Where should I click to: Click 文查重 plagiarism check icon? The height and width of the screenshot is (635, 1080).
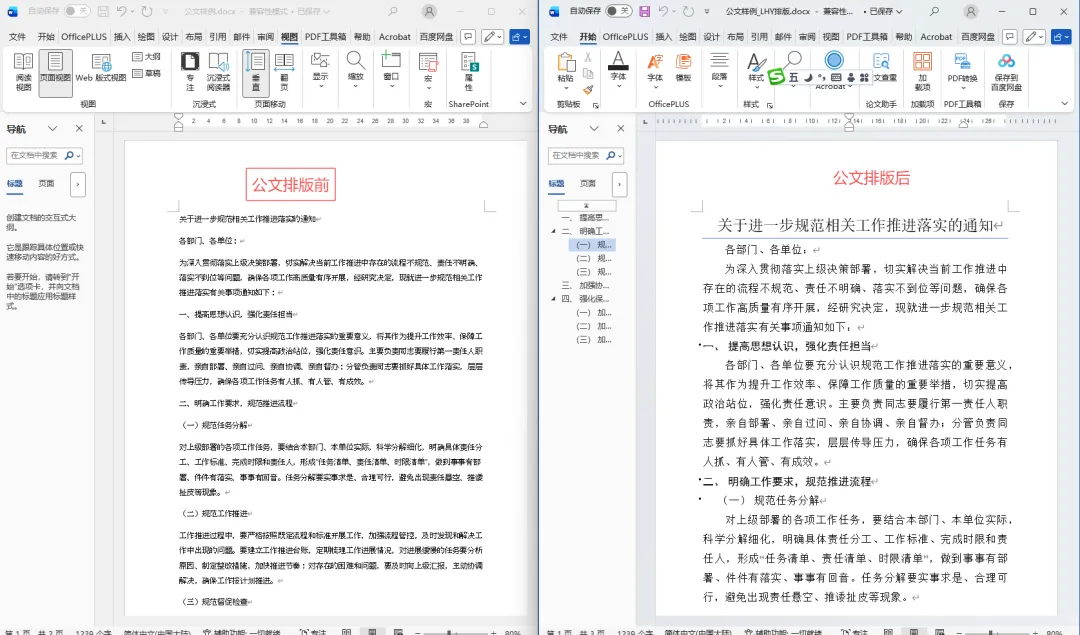884,67
